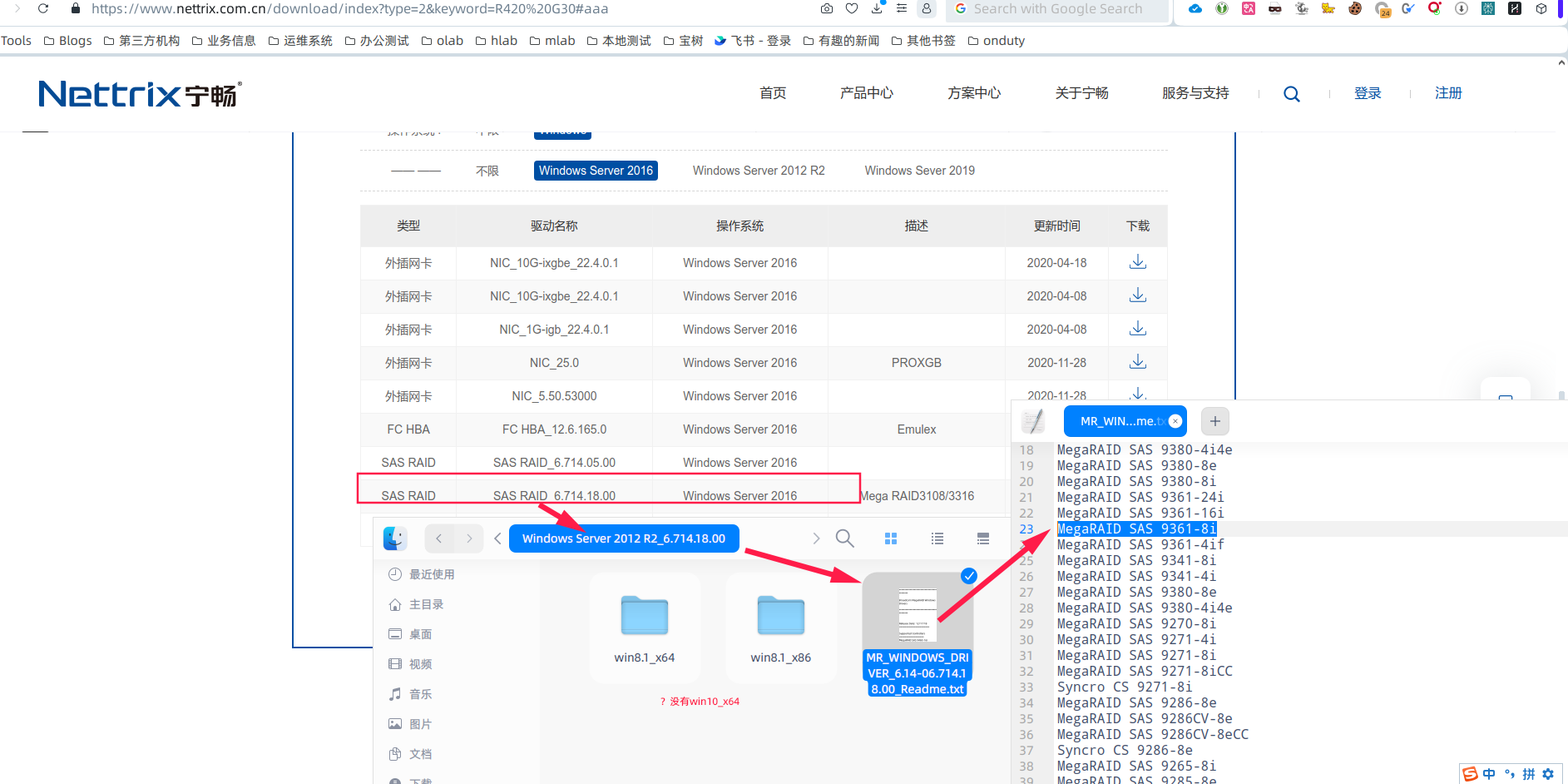Open 最近使用 in file manager sidebar
The height and width of the screenshot is (784, 1568).
421,574
